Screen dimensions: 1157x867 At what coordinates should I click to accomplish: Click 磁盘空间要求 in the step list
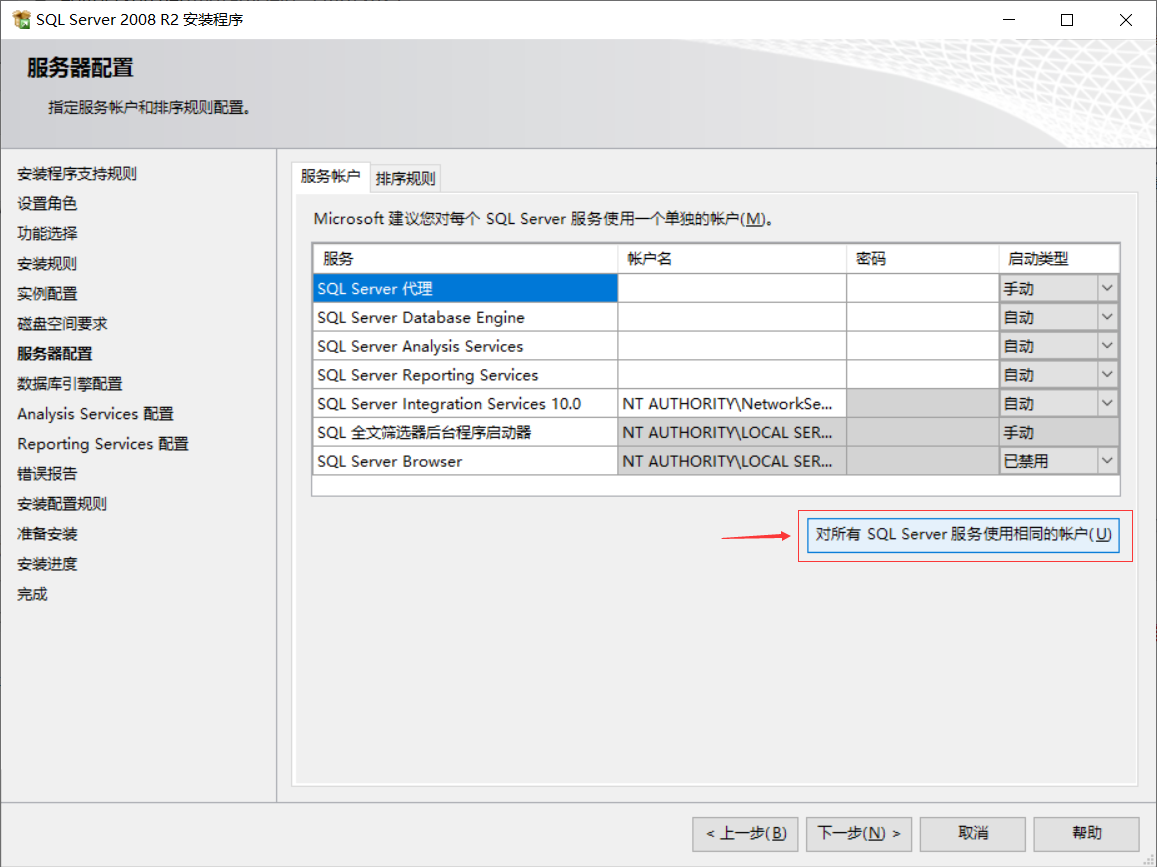pos(62,324)
